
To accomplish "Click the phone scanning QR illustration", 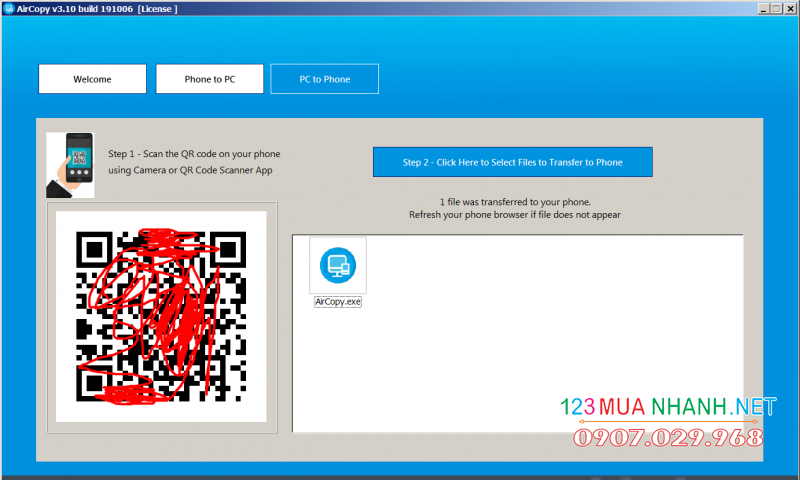I will point(70,165).
